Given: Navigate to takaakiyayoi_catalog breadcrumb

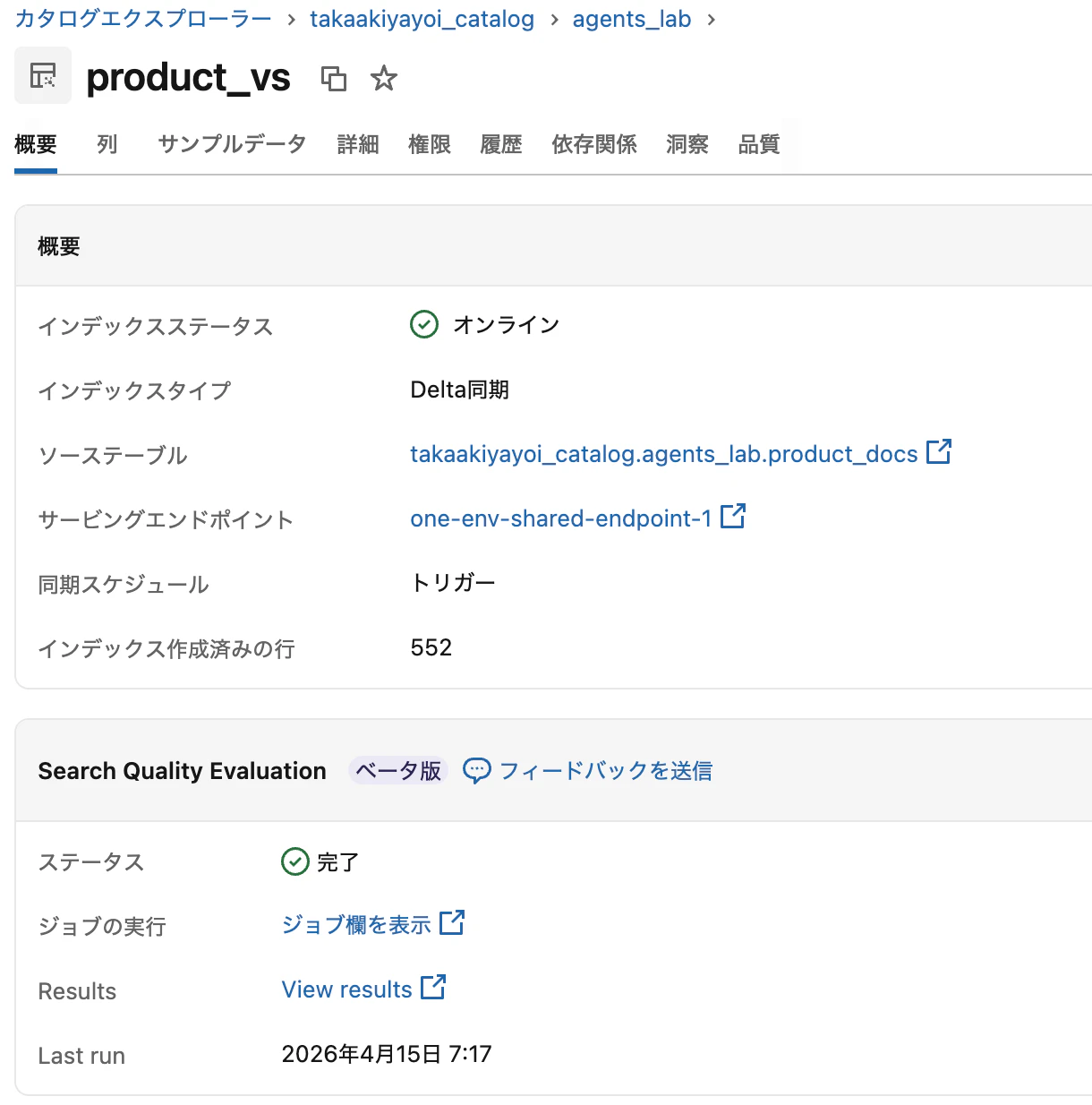Looking at the screenshot, I should click(x=422, y=19).
